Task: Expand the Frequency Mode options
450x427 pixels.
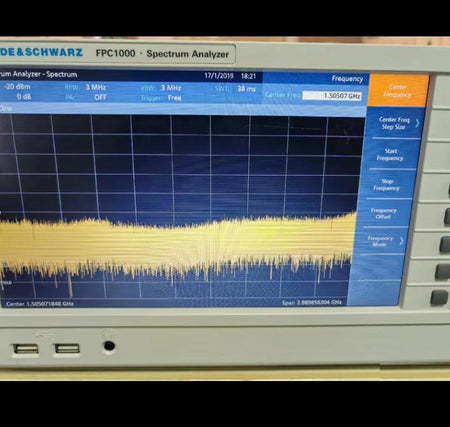Action: (381, 241)
